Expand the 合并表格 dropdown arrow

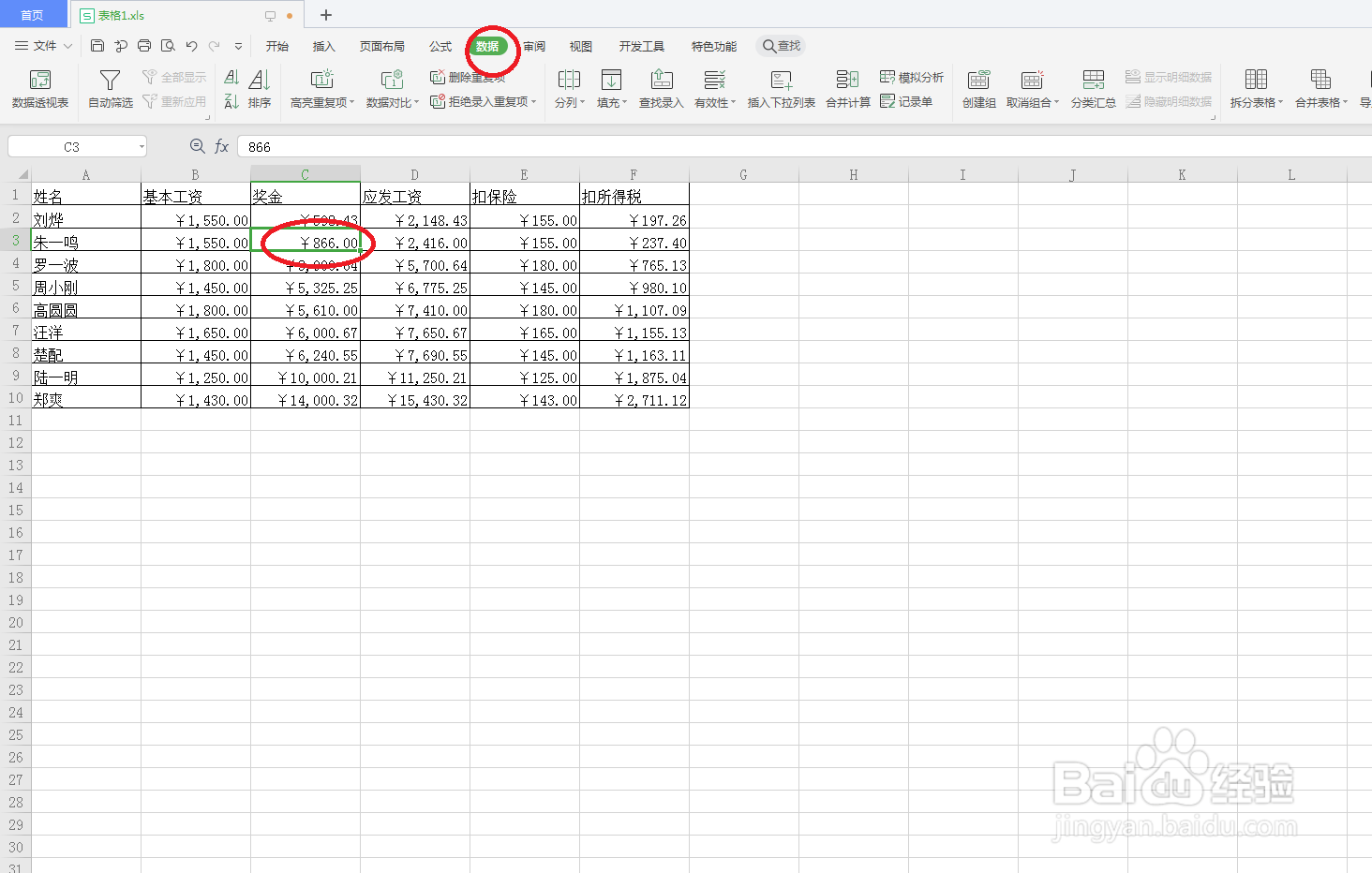pyautogui.click(x=1345, y=102)
